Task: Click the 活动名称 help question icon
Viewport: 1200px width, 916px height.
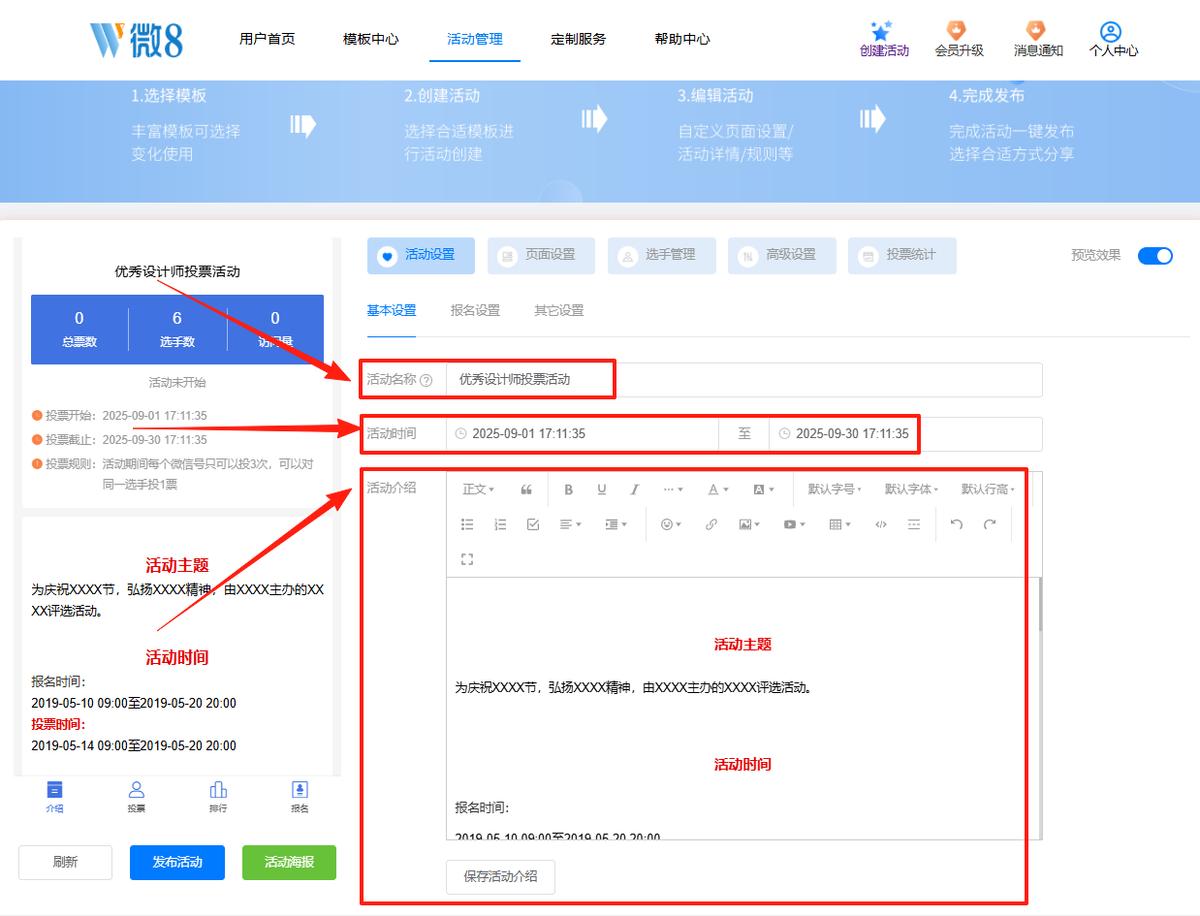Action: [x=426, y=380]
